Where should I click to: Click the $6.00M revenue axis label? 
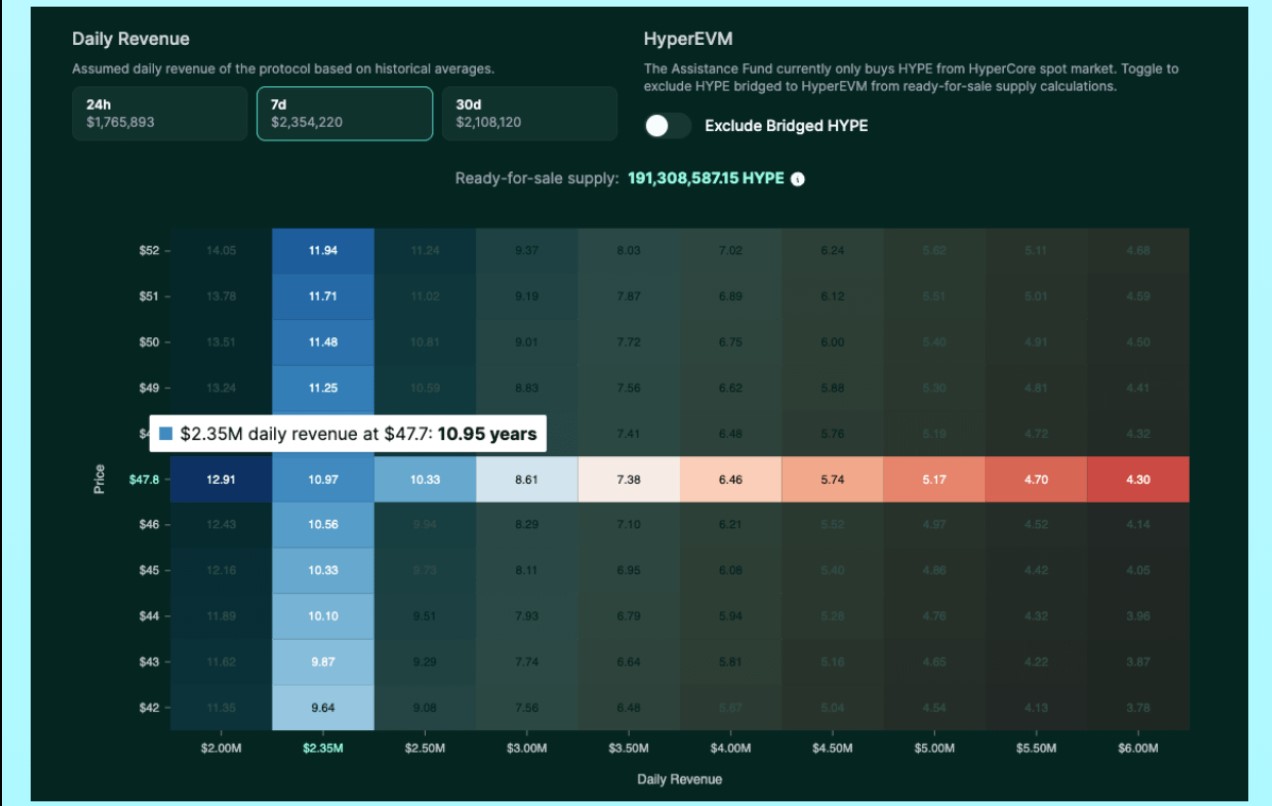1138,748
